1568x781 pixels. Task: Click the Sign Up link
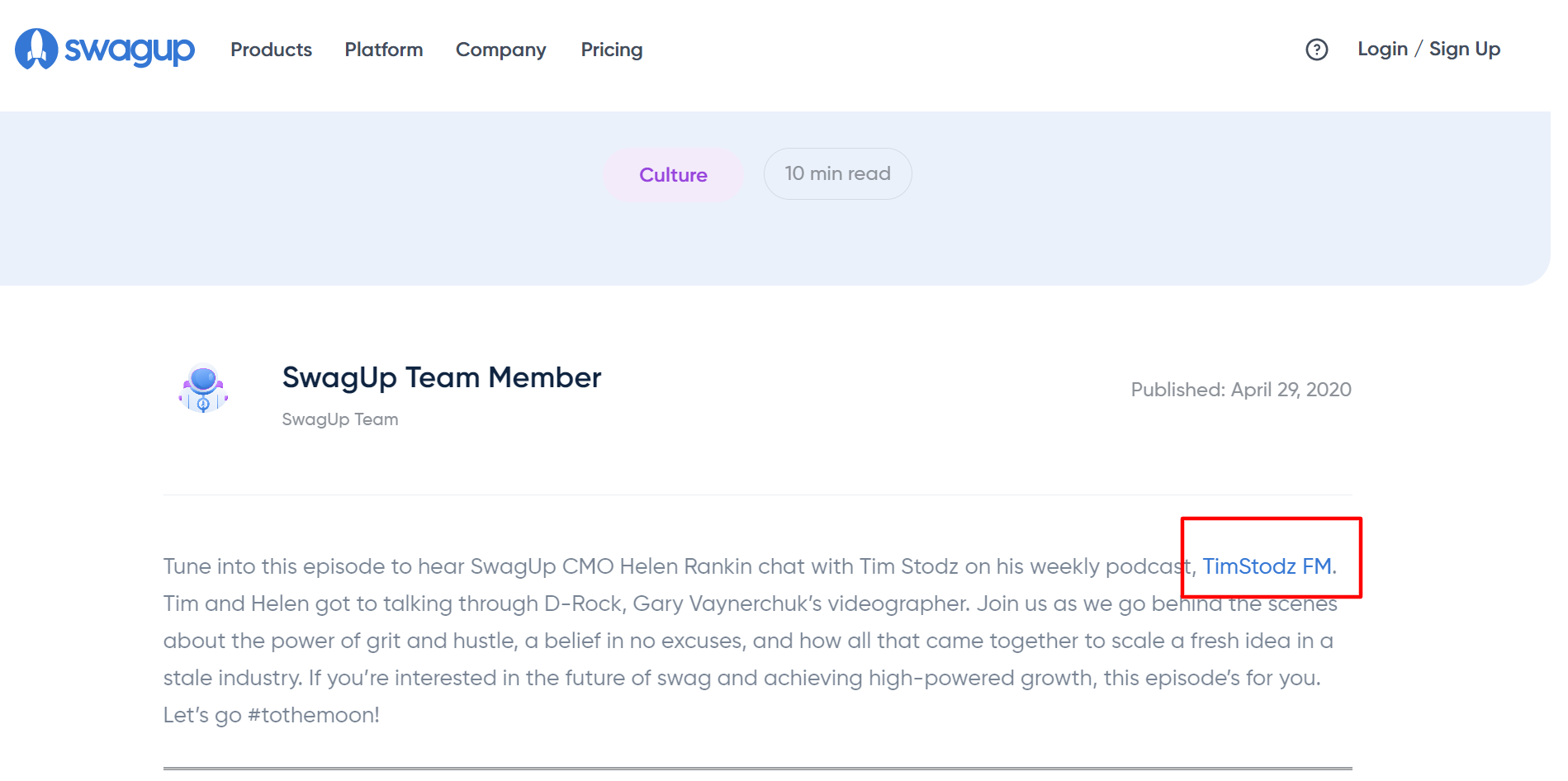tap(1465, 50)
